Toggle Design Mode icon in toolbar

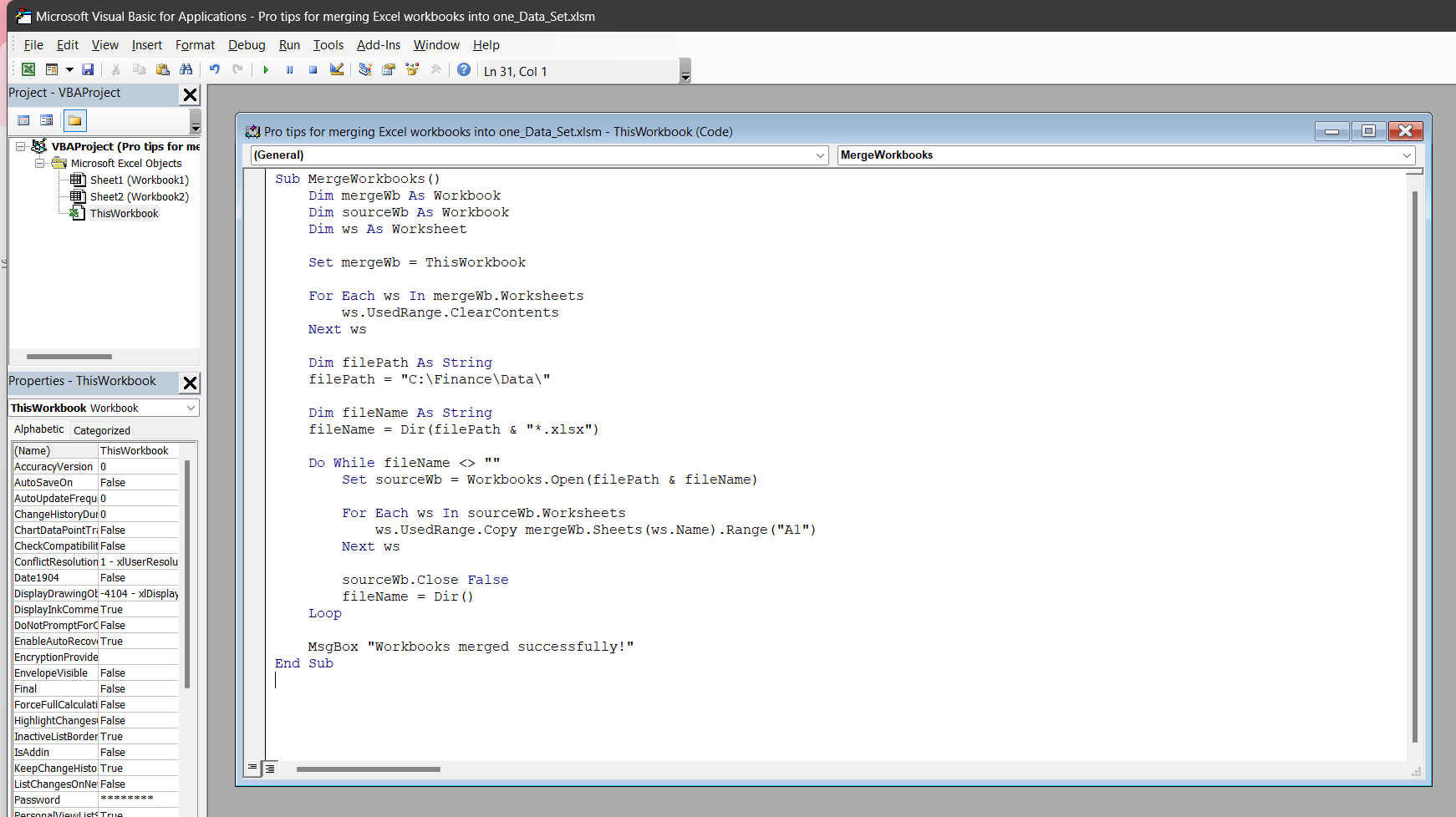pos(337,70)
